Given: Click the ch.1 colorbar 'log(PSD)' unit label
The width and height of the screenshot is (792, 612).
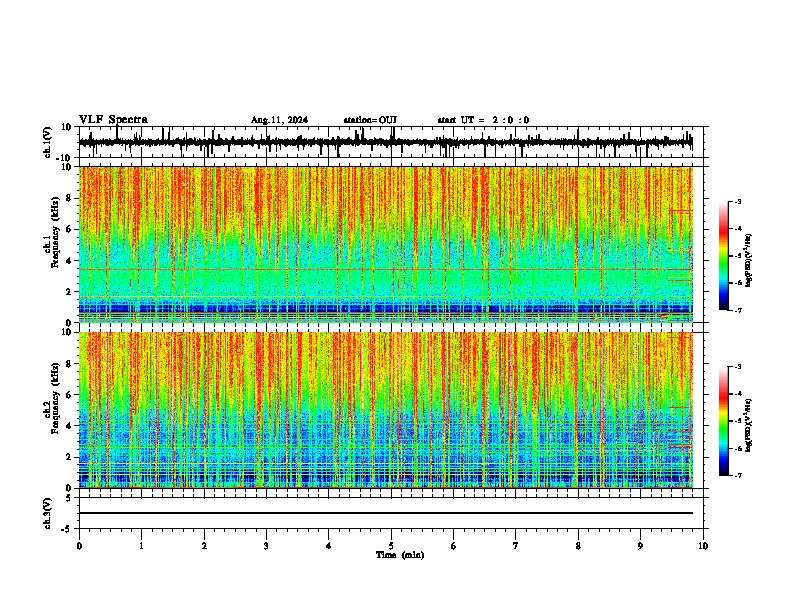Looking at the screenshot, I should click(x=749, y=261).
